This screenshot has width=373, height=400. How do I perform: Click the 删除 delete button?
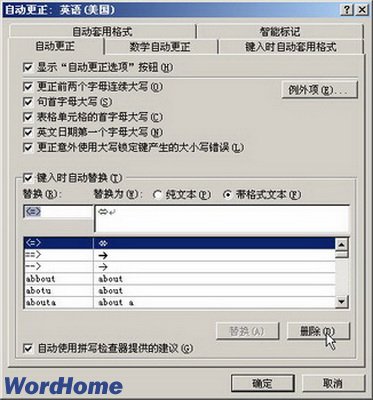point(318,331)
